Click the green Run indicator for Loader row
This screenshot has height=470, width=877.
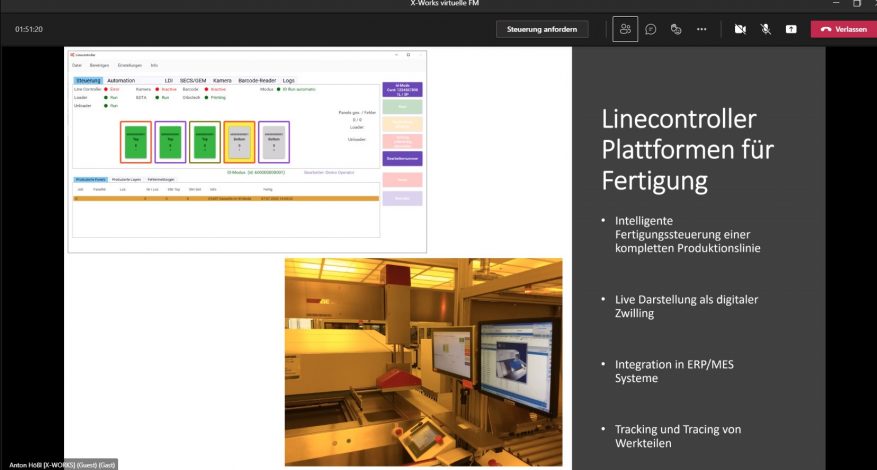[x=106, y=97]
